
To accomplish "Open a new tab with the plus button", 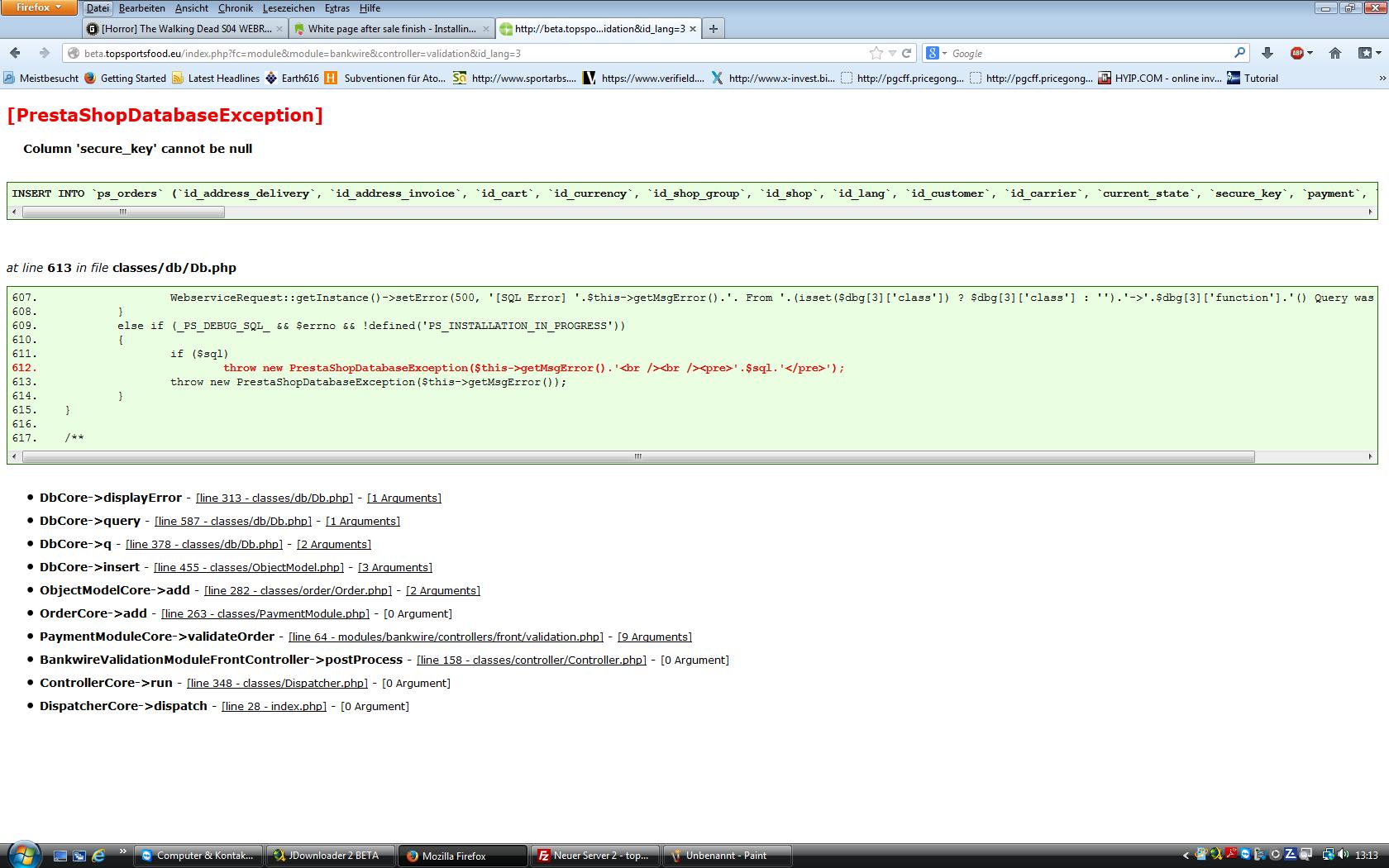I will coord(713,29).
